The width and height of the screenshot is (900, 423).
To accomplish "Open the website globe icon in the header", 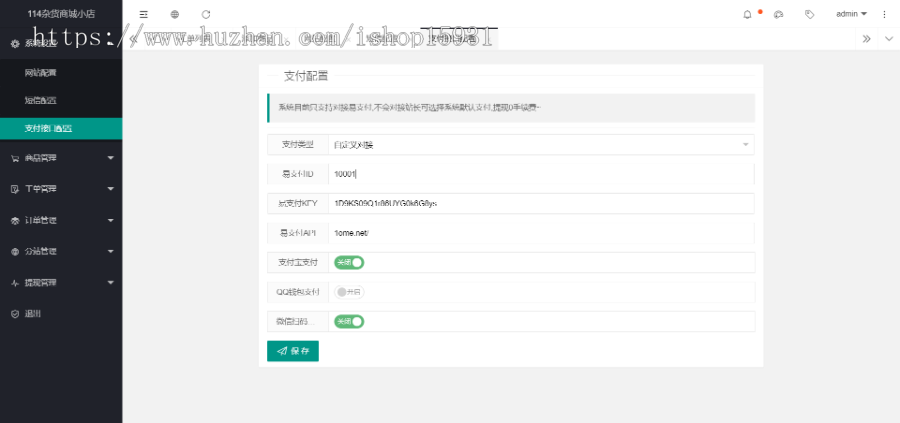I will 174,14.
